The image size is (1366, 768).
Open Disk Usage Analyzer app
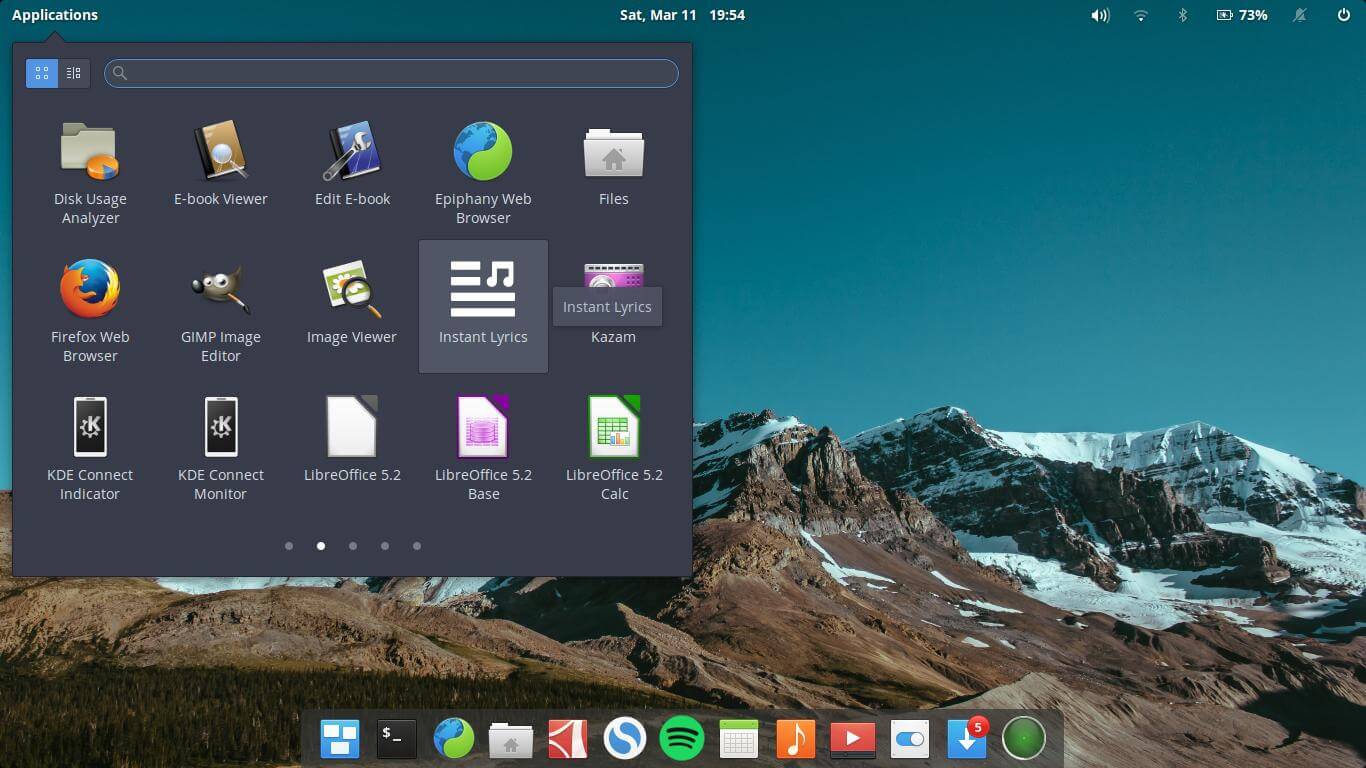[90, 173]
